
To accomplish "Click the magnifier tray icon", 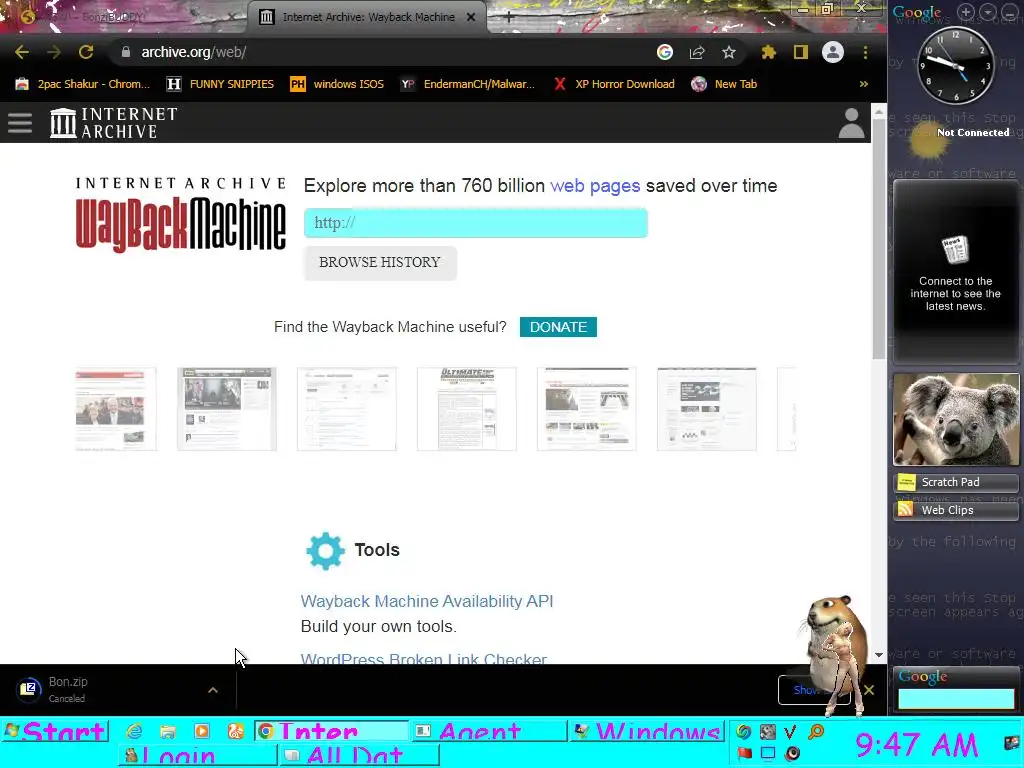I will coord(816,731).
